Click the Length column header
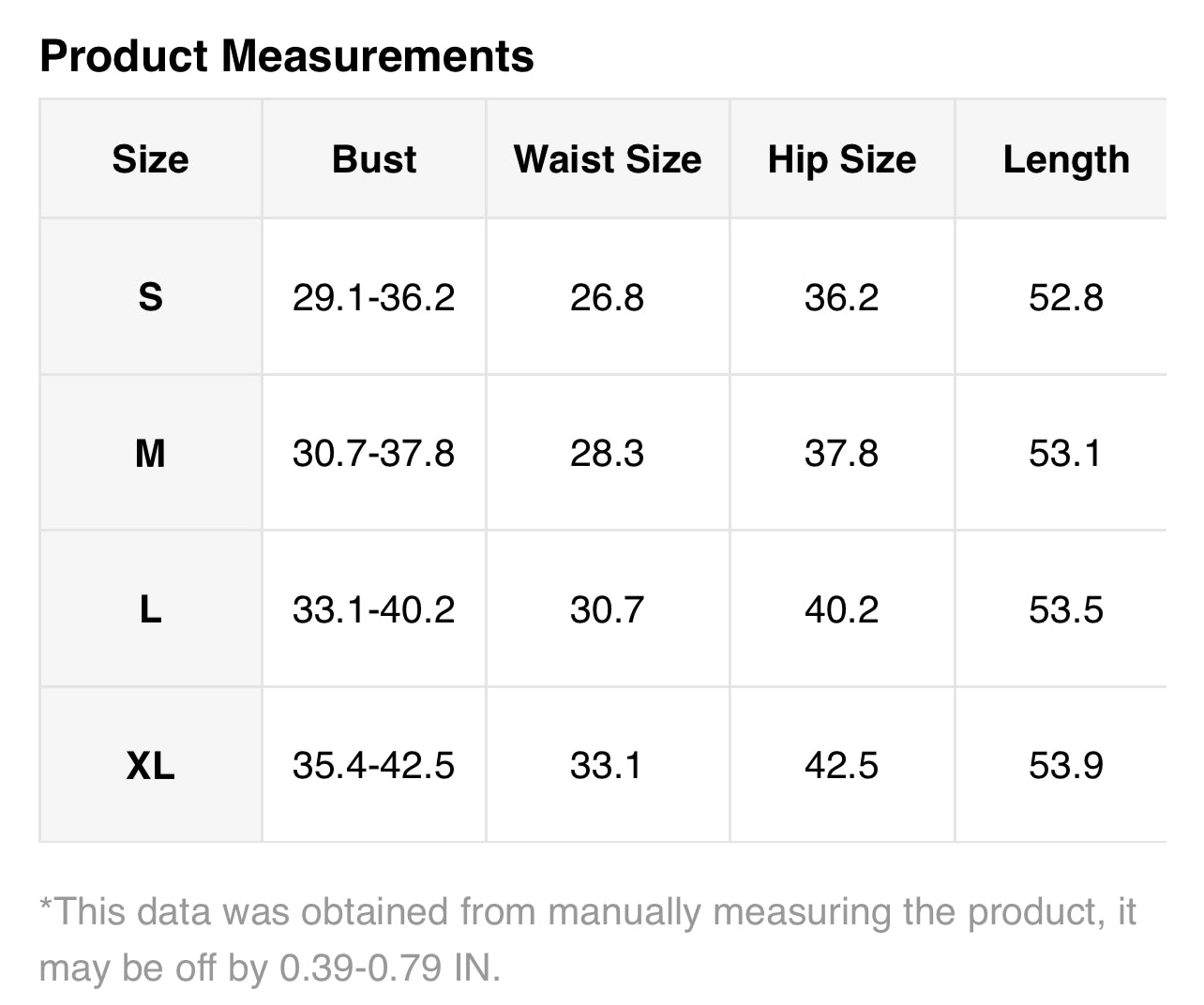 click(1066, 159)
